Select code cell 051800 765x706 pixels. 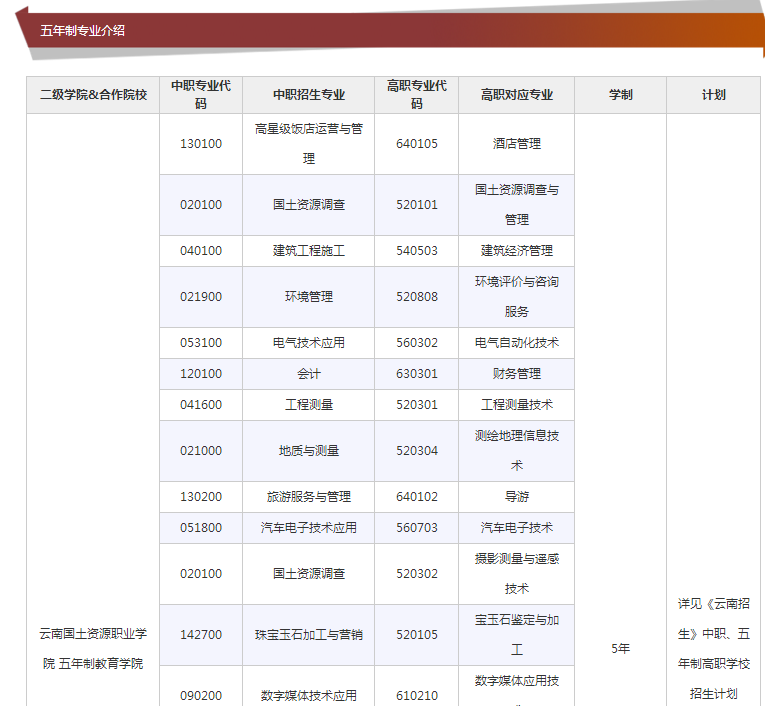(x=201, y=528)
